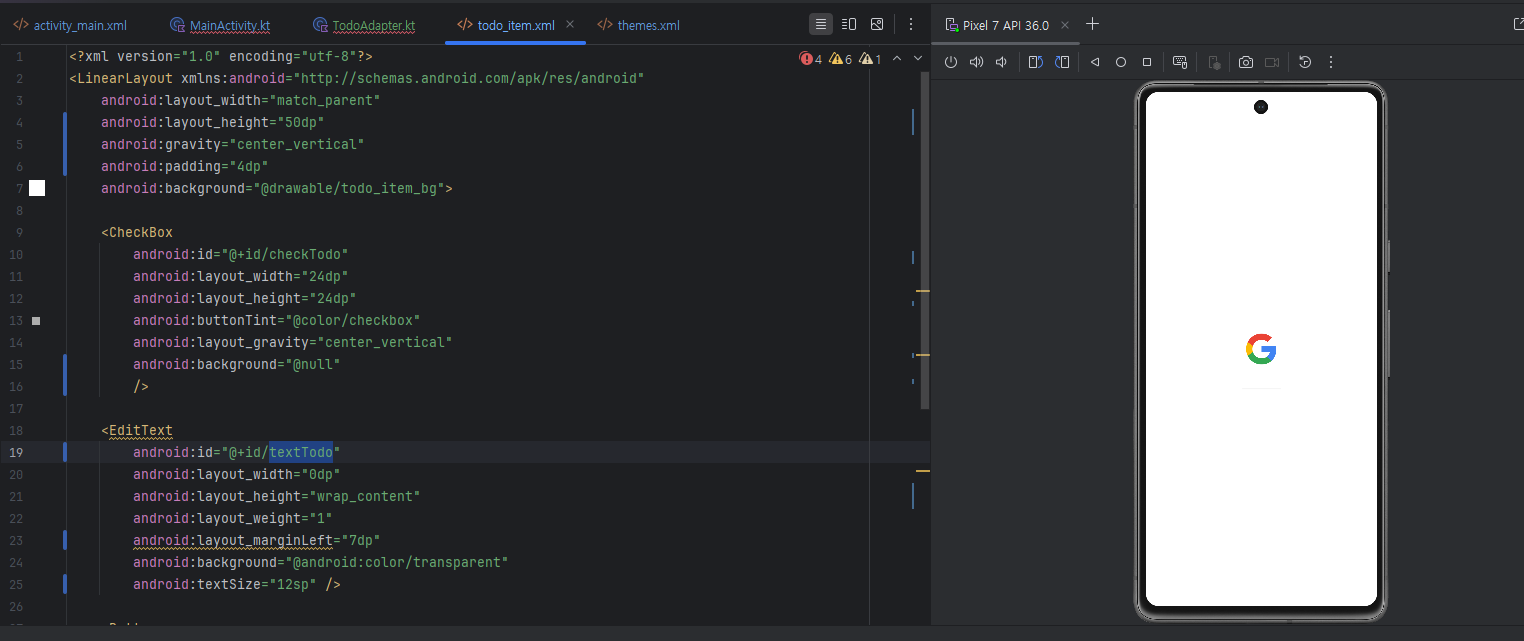The image size is (1524, 641).
Task: Click emulator Back navigation button
Action: [x=1095, y=62]
